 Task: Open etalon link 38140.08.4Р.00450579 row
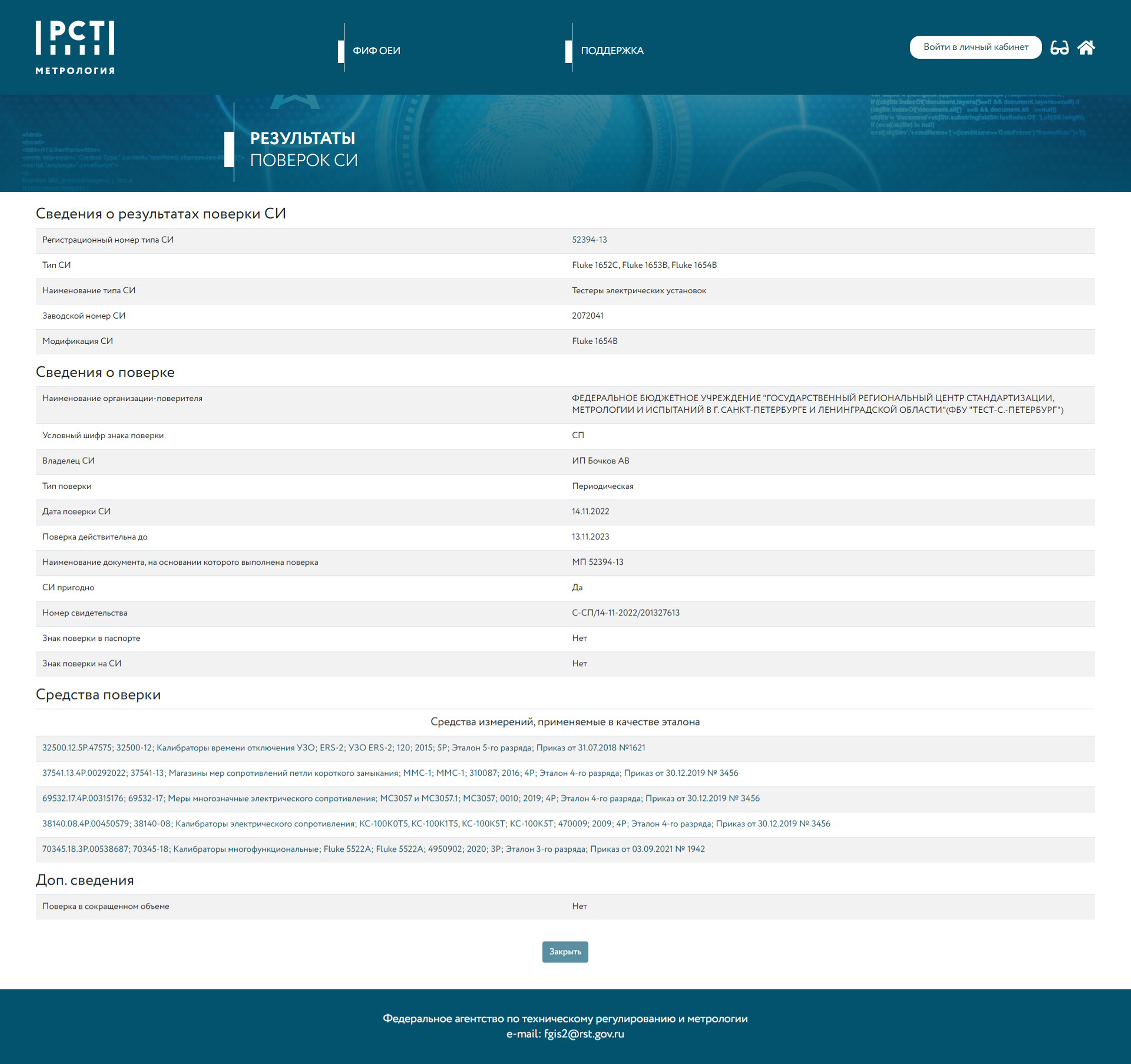(436, 824)
